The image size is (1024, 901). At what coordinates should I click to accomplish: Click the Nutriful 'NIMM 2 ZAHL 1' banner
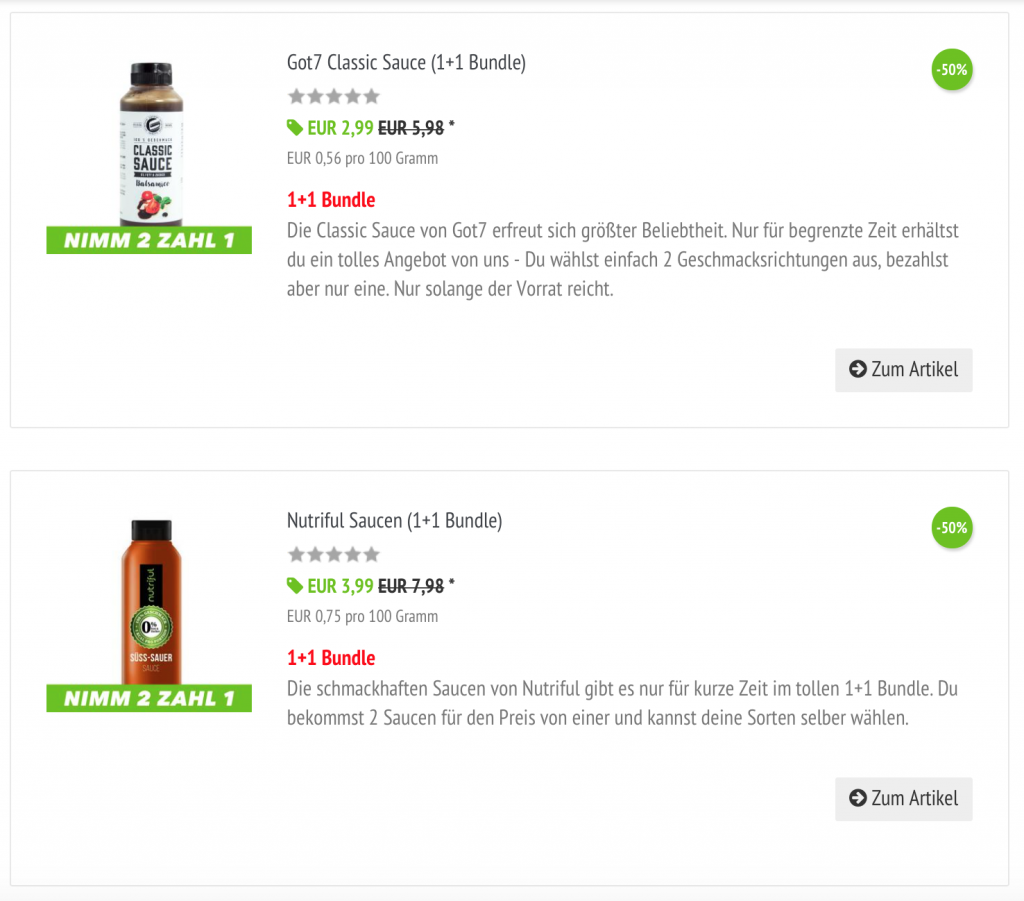149,699
